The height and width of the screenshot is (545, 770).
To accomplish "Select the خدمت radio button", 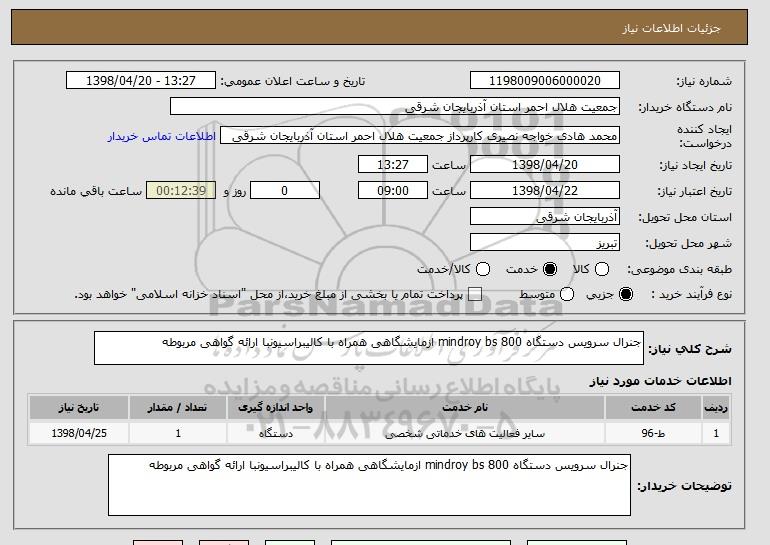I will click(550, 269).
